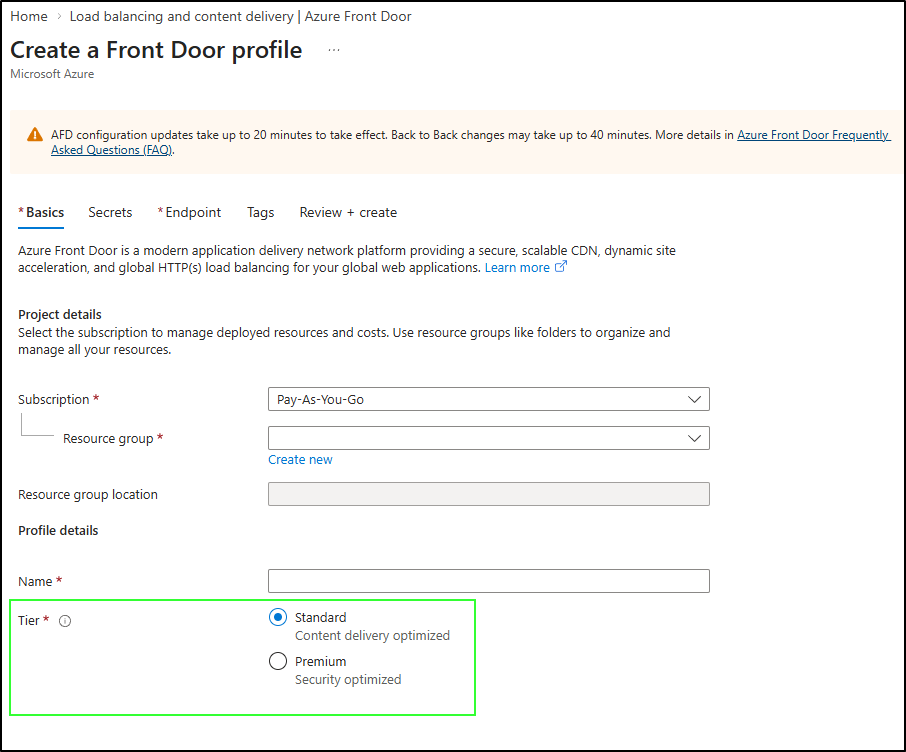Click the Name input field
The image size is (906, 752).
point(489,581)
